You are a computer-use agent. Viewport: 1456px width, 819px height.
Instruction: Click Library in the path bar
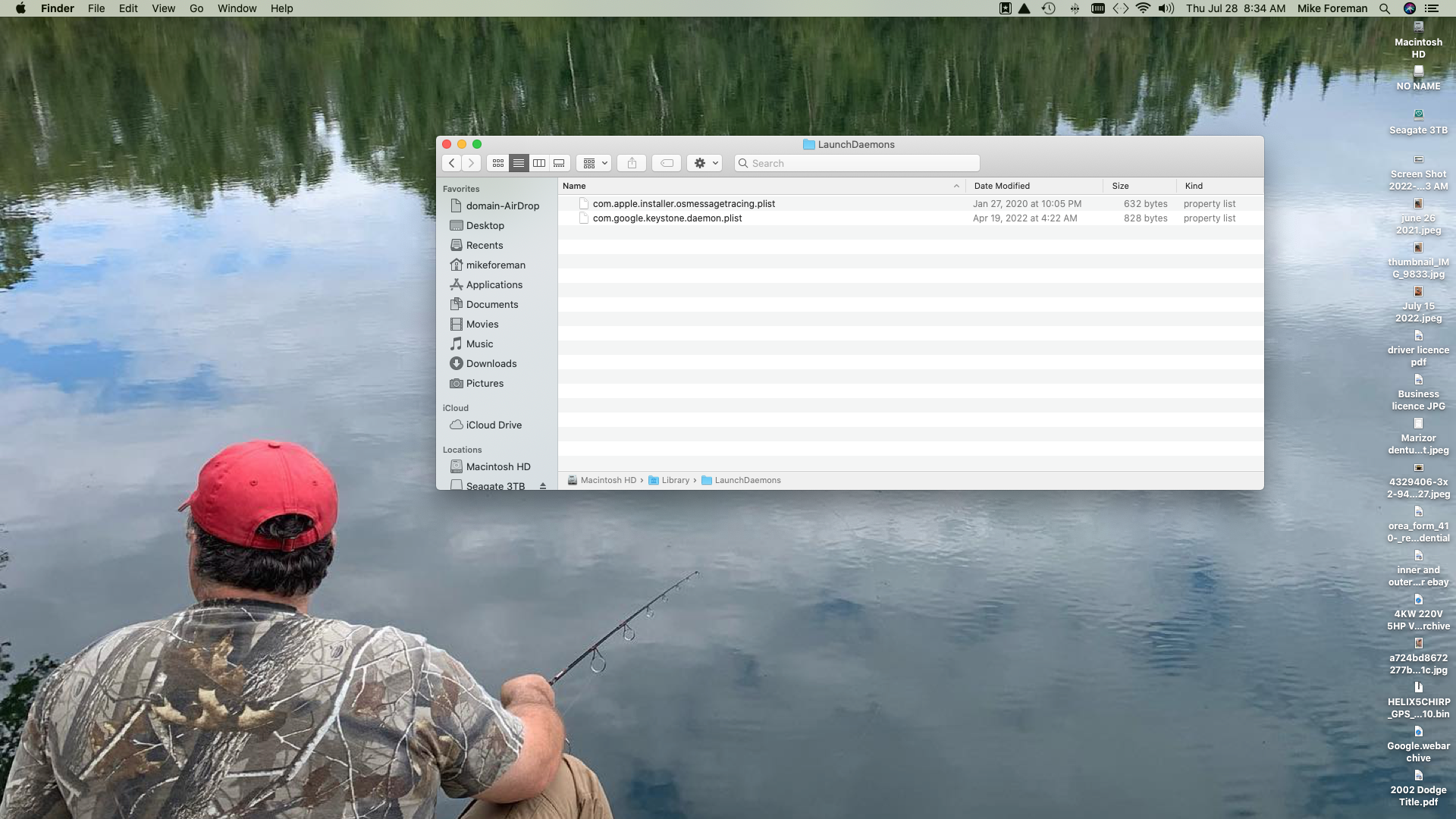point(675,480)
